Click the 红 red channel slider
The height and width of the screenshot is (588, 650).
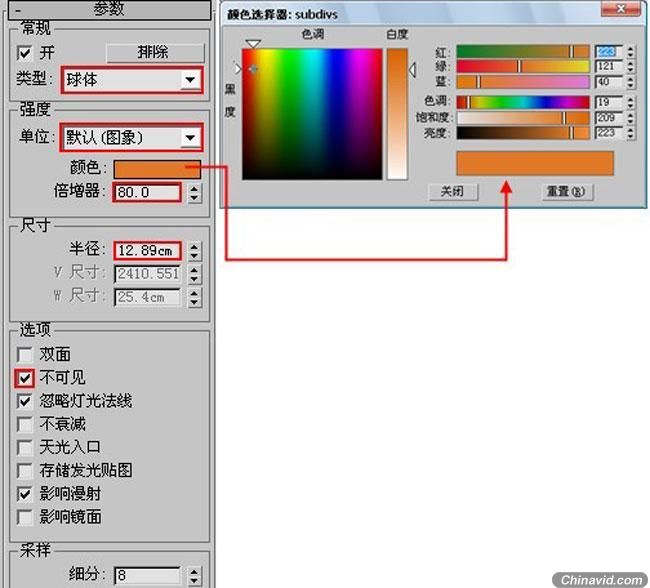[x=523, y=51]
